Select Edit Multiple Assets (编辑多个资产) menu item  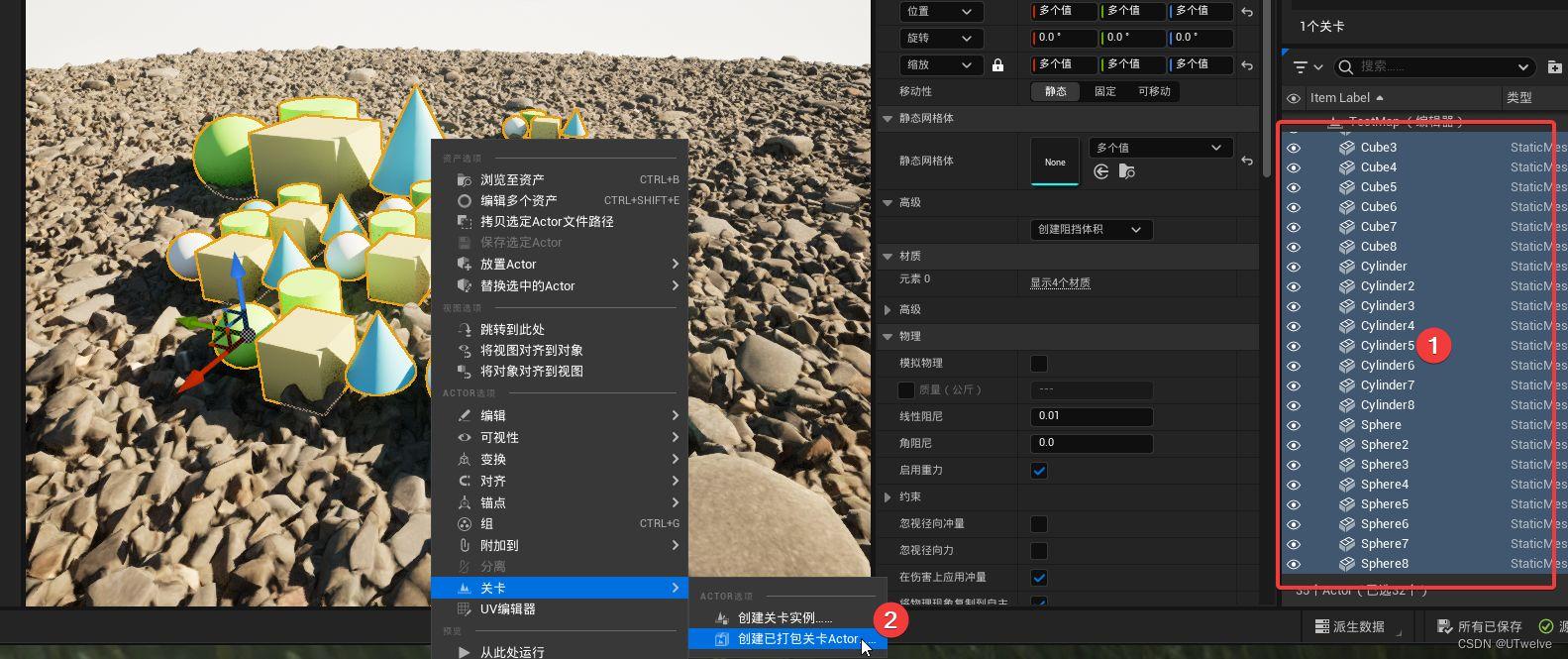point(560,201)
